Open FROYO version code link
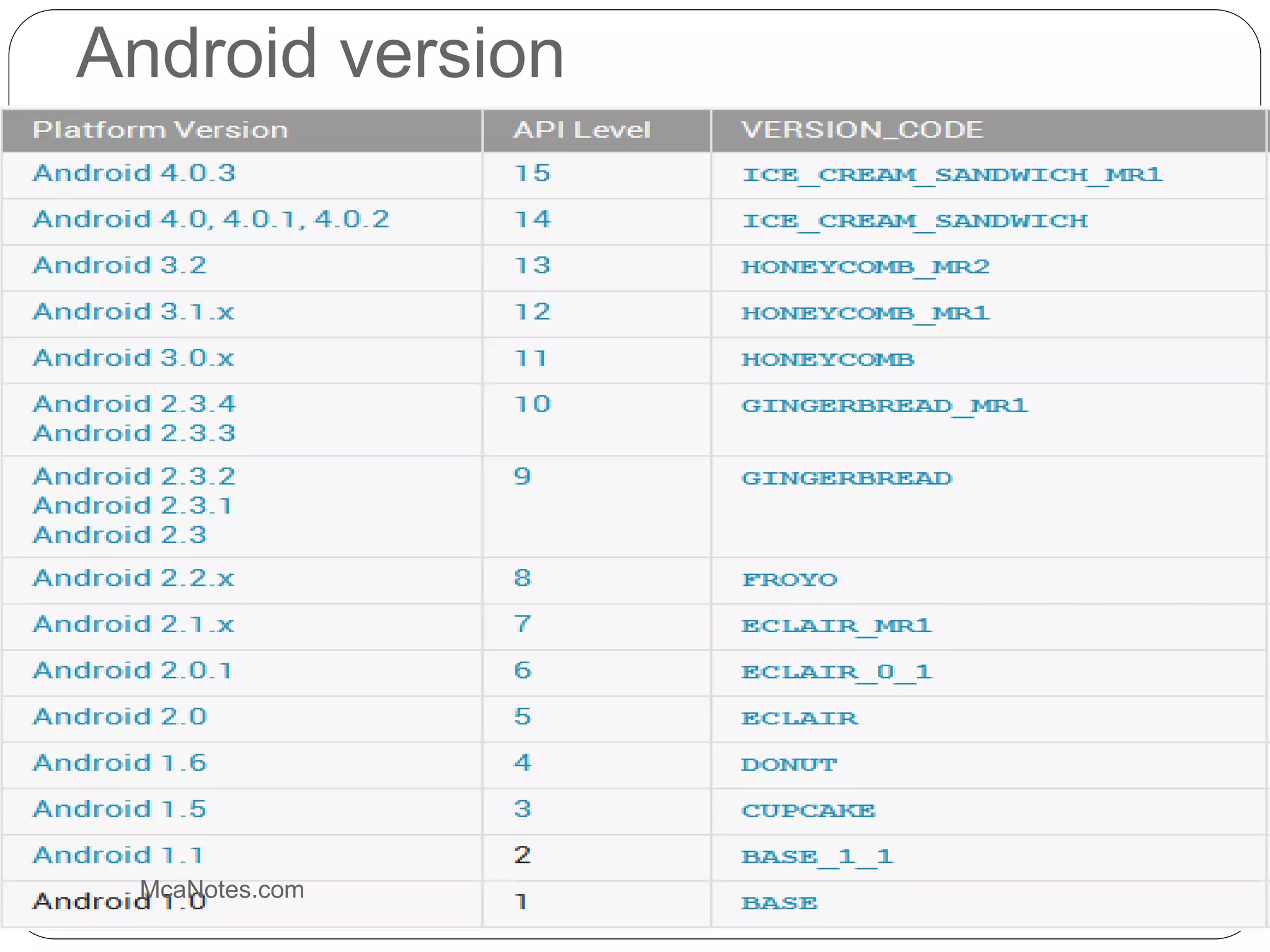 click(x=789, y=580)
